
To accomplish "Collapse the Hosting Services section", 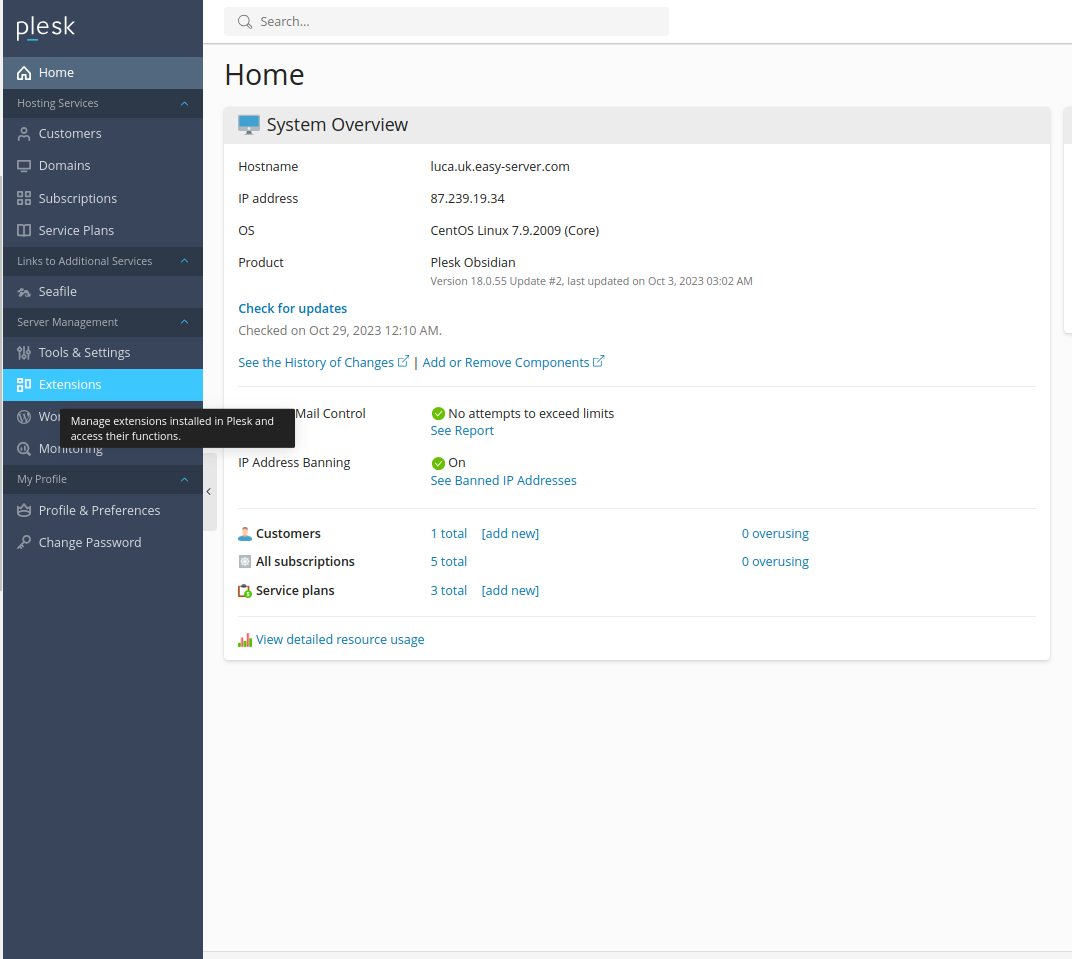I will coord(184,103).
